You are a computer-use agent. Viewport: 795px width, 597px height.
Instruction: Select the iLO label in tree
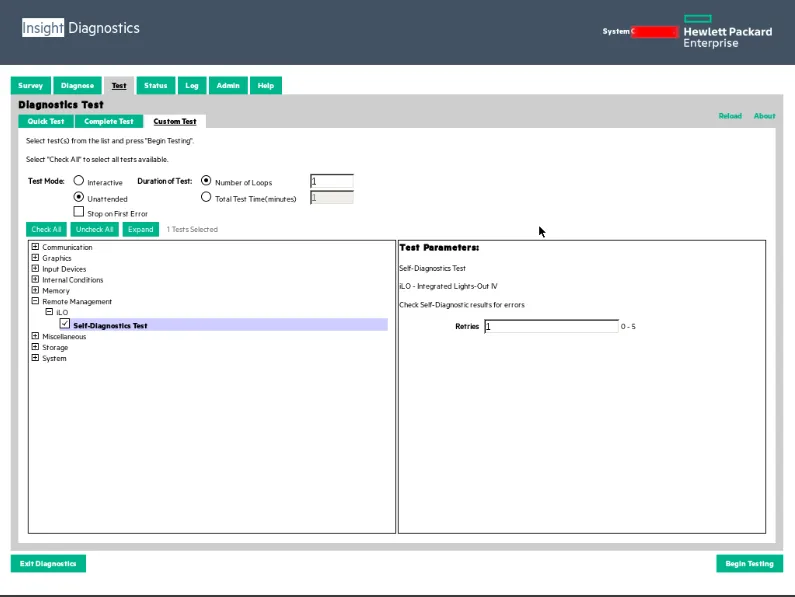[x=62, y=312]
